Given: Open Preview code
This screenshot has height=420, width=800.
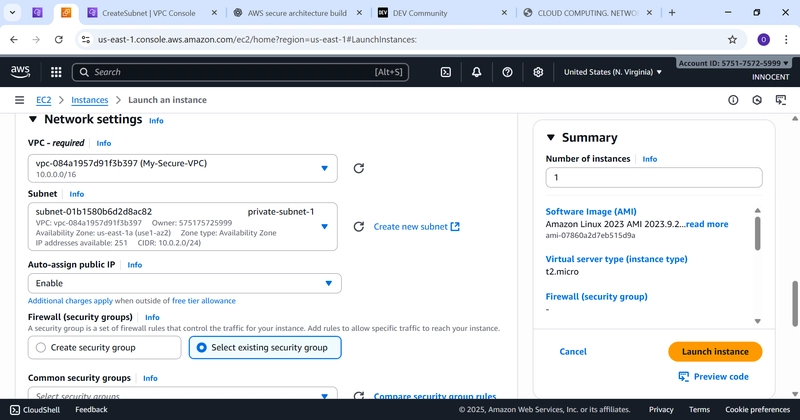Looking at the screenshot, I should tap(714, 377).
